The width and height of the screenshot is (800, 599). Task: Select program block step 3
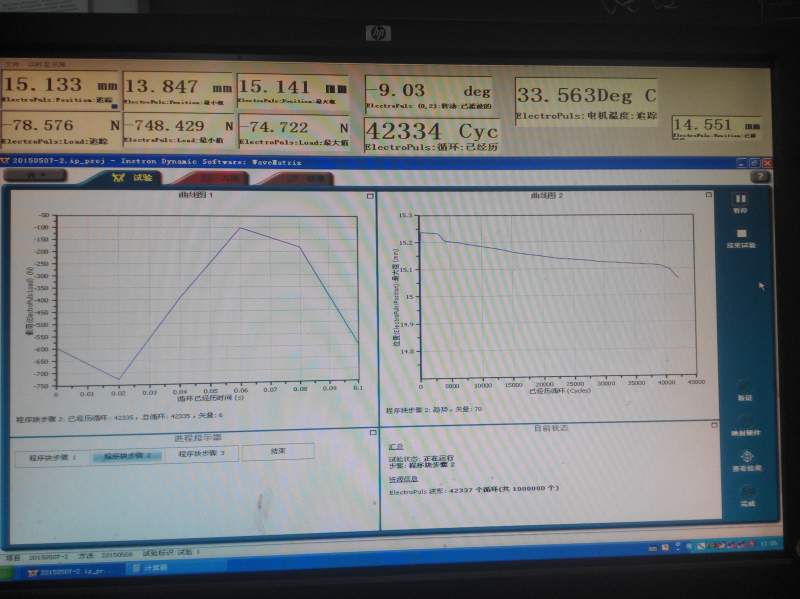tap(201, 454)
